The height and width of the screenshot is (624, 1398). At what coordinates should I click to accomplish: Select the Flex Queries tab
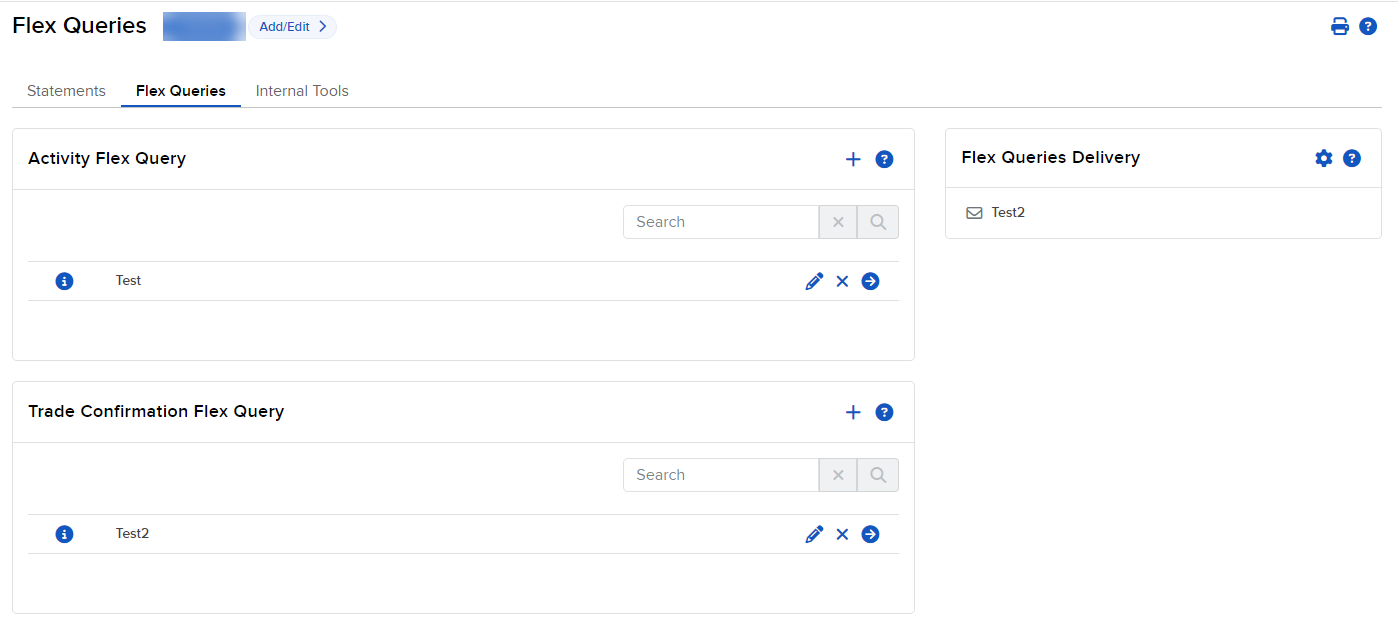181,91
